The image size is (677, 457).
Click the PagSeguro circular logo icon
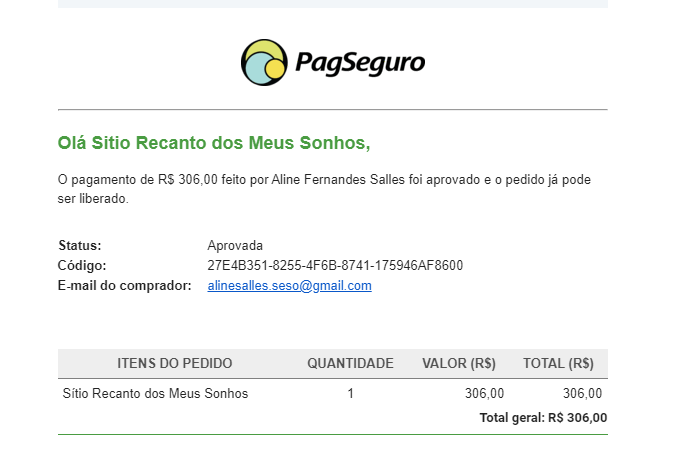(264, 63)
